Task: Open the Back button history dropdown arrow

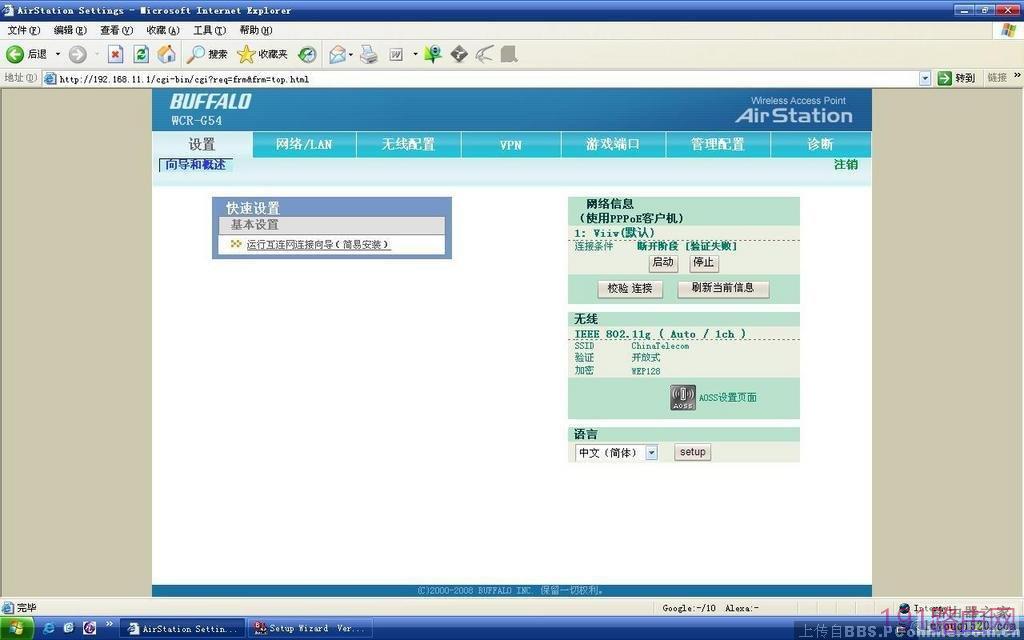Action: point(57,54)
